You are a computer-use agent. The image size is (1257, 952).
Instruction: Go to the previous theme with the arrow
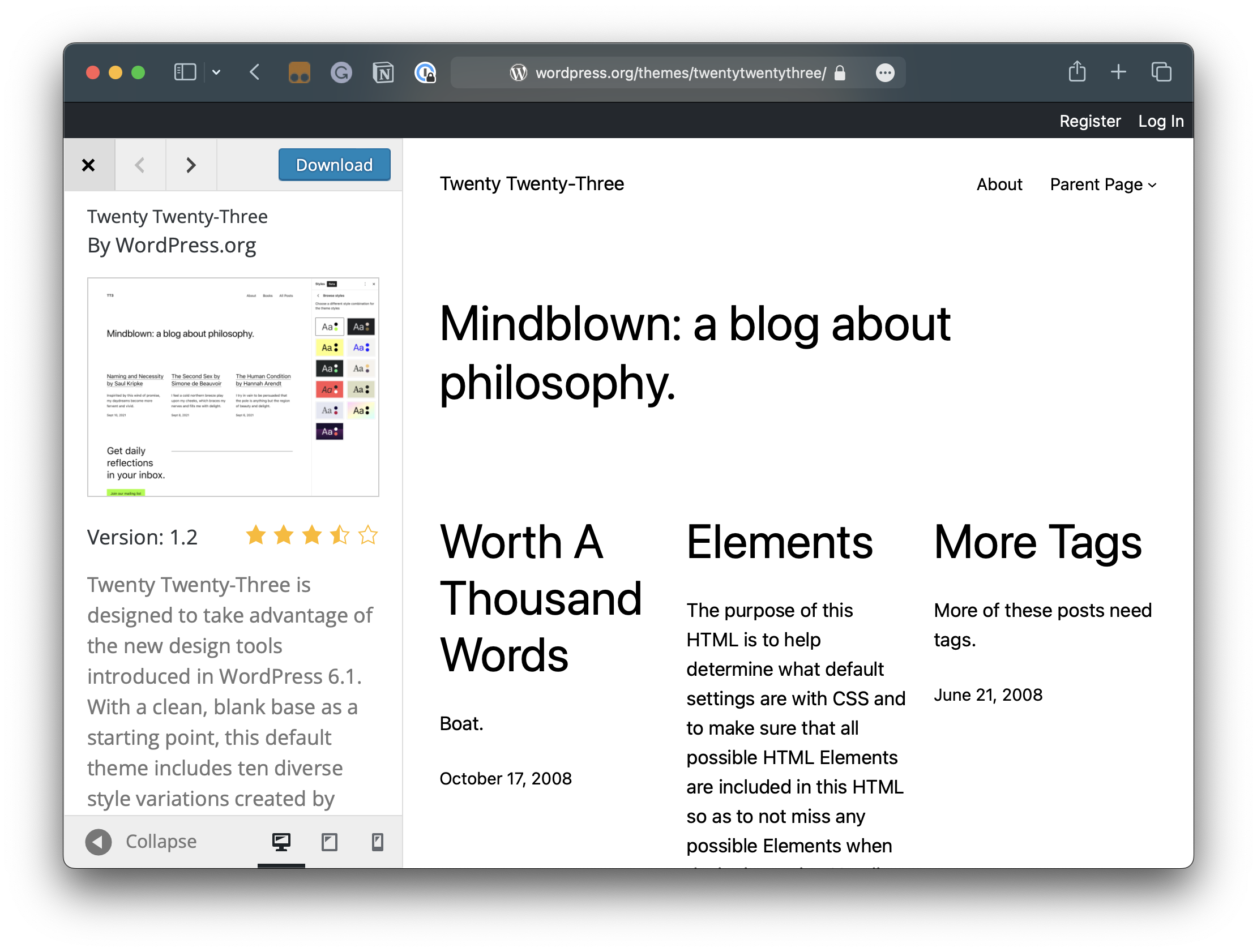pyautogui.click(x=140, y=165)
